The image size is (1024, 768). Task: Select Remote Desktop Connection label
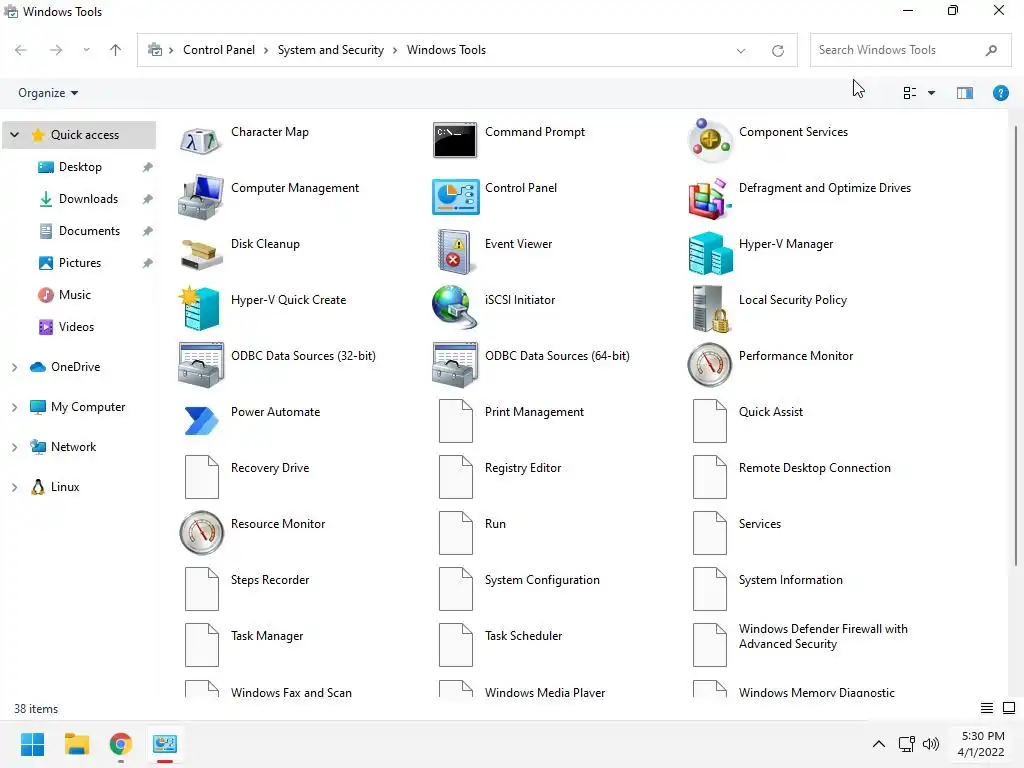pyautogui.click(x=814, y=468)
